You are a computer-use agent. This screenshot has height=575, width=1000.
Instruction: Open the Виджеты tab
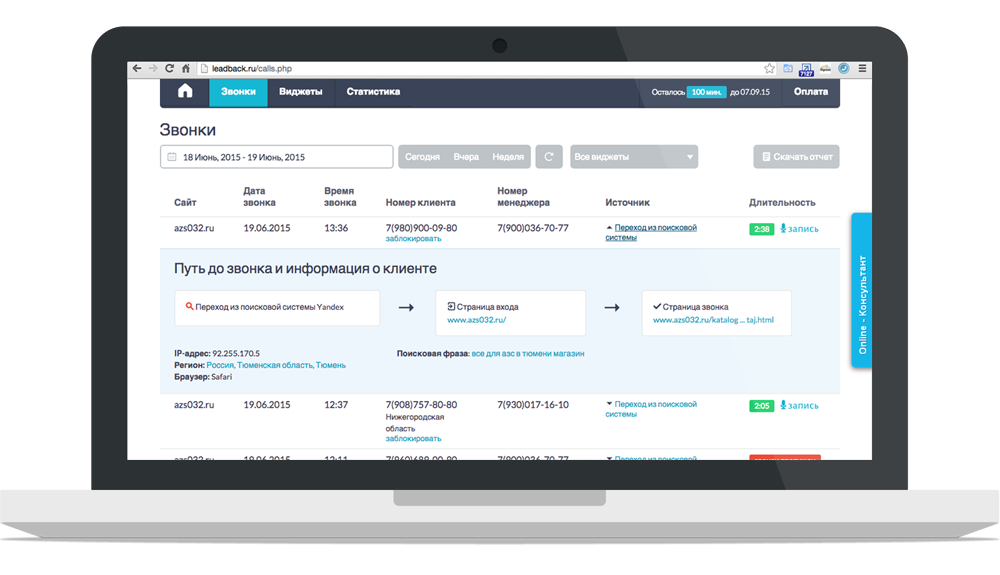pos(300,92)
